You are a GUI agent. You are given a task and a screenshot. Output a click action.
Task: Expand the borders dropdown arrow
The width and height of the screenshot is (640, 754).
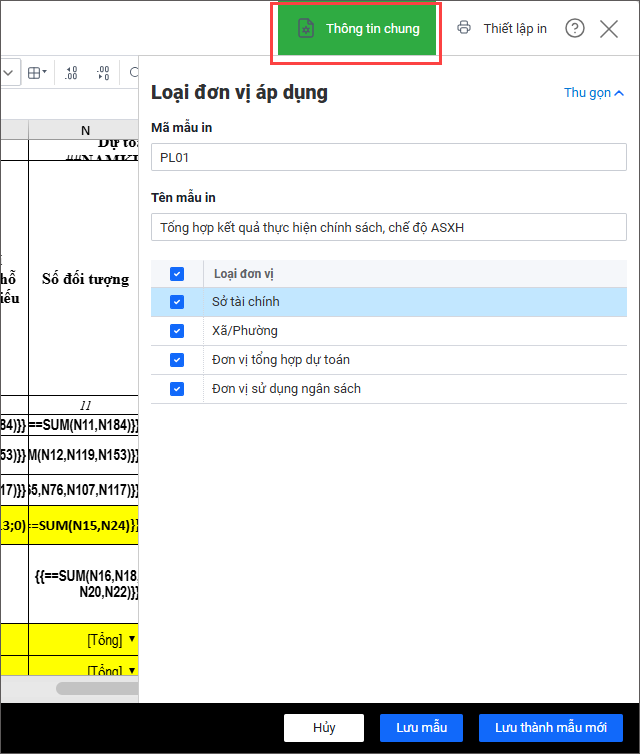[45, 72]
